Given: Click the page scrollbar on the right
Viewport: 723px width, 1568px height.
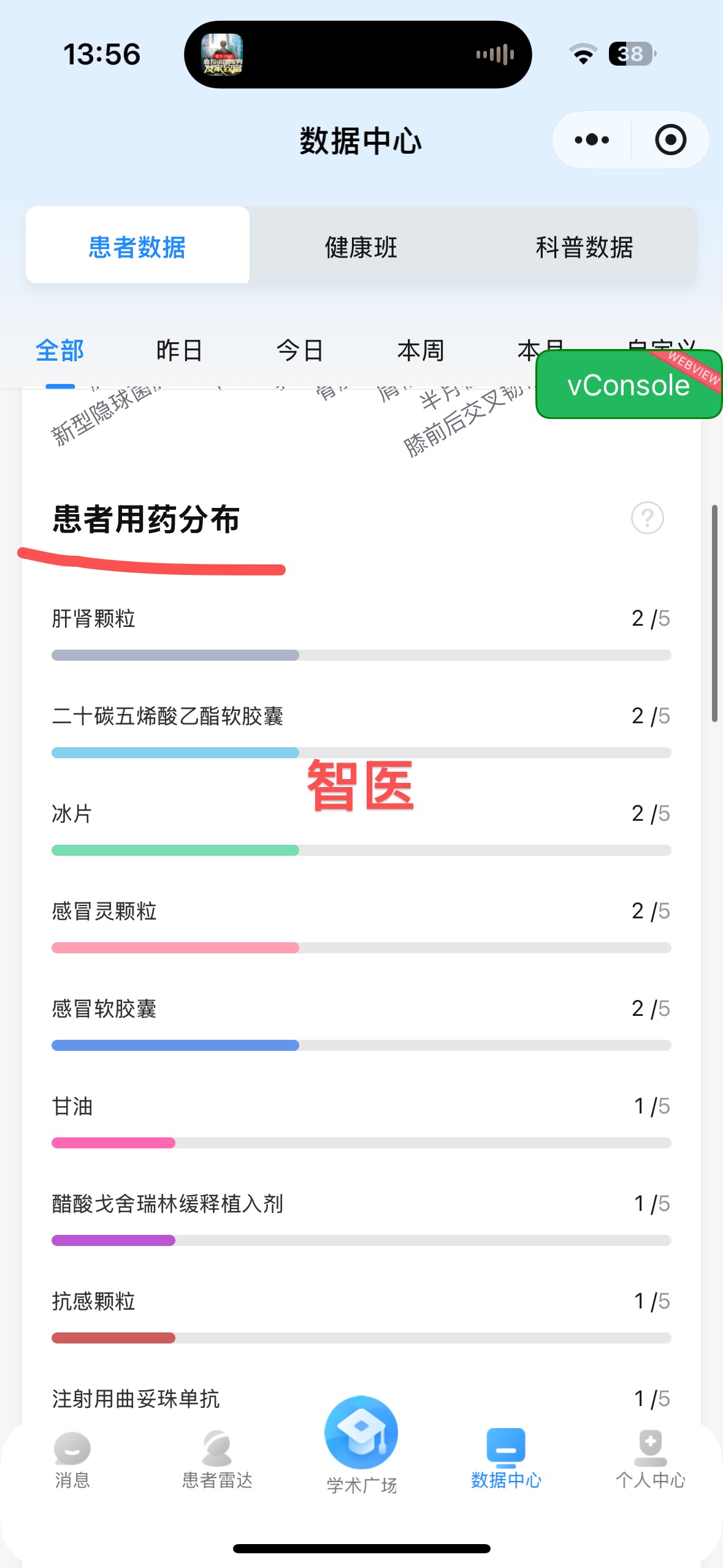Looking at the screenshot, I should point(714,613).
